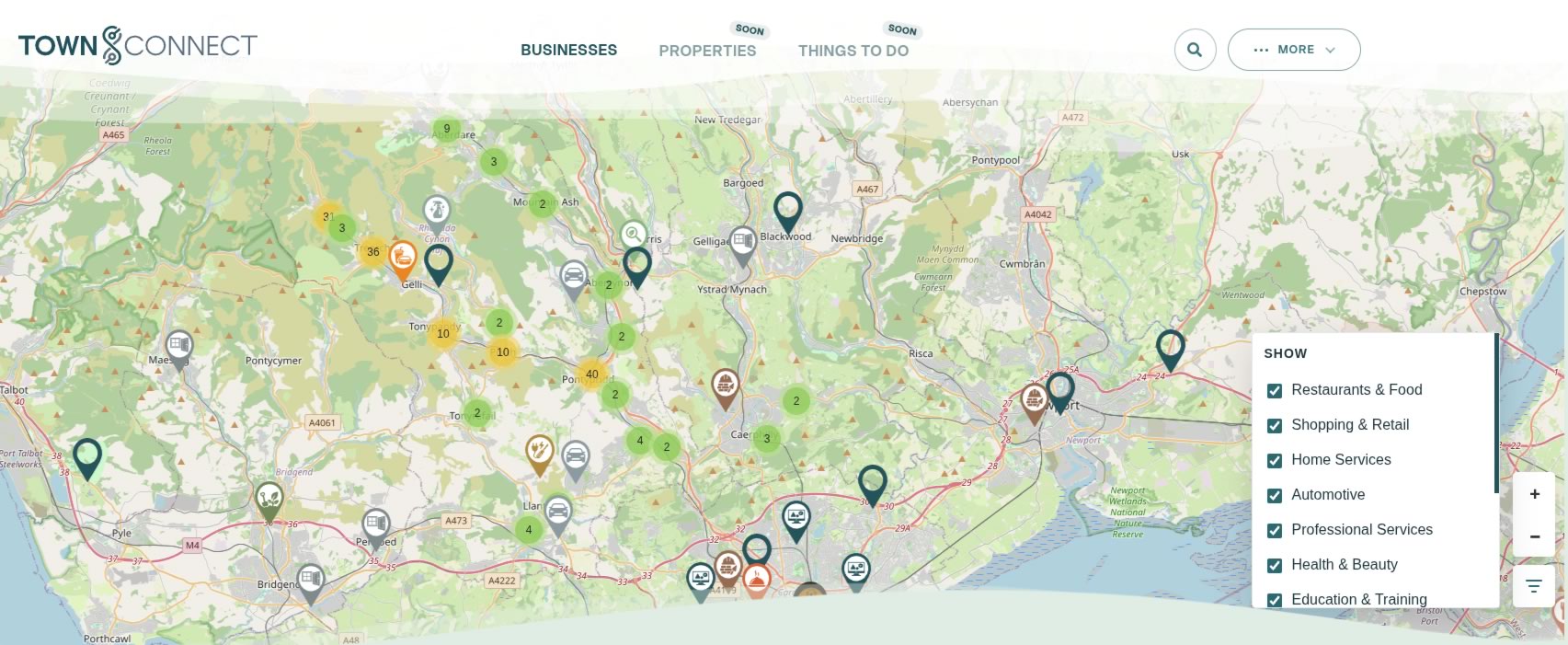Click the TownConnect logo
The image size is (1568, 645).
[x=138, y=46]
